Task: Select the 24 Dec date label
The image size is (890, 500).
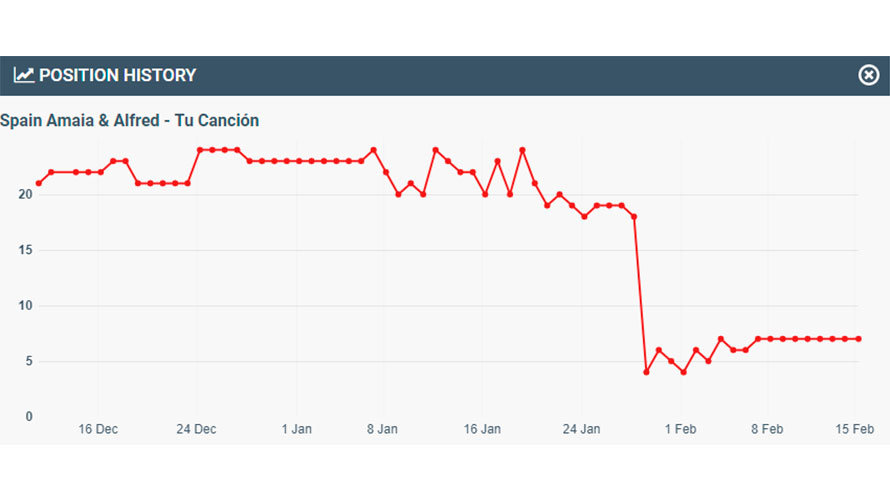Action: pos(196,429)
